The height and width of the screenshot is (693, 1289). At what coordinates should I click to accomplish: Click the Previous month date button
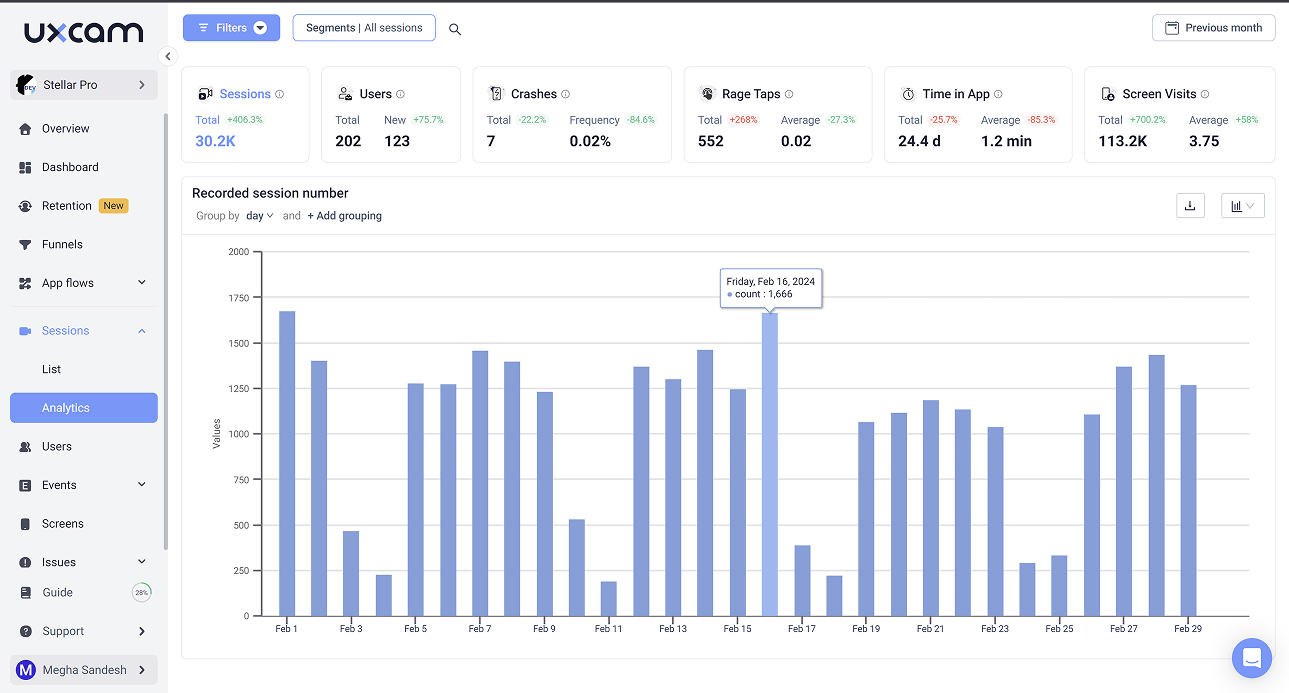coord(1213,28)
